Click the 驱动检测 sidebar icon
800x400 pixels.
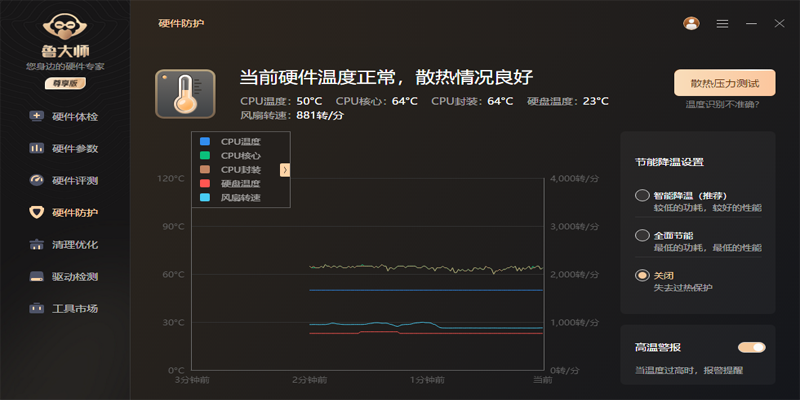(x=37, y=277)
